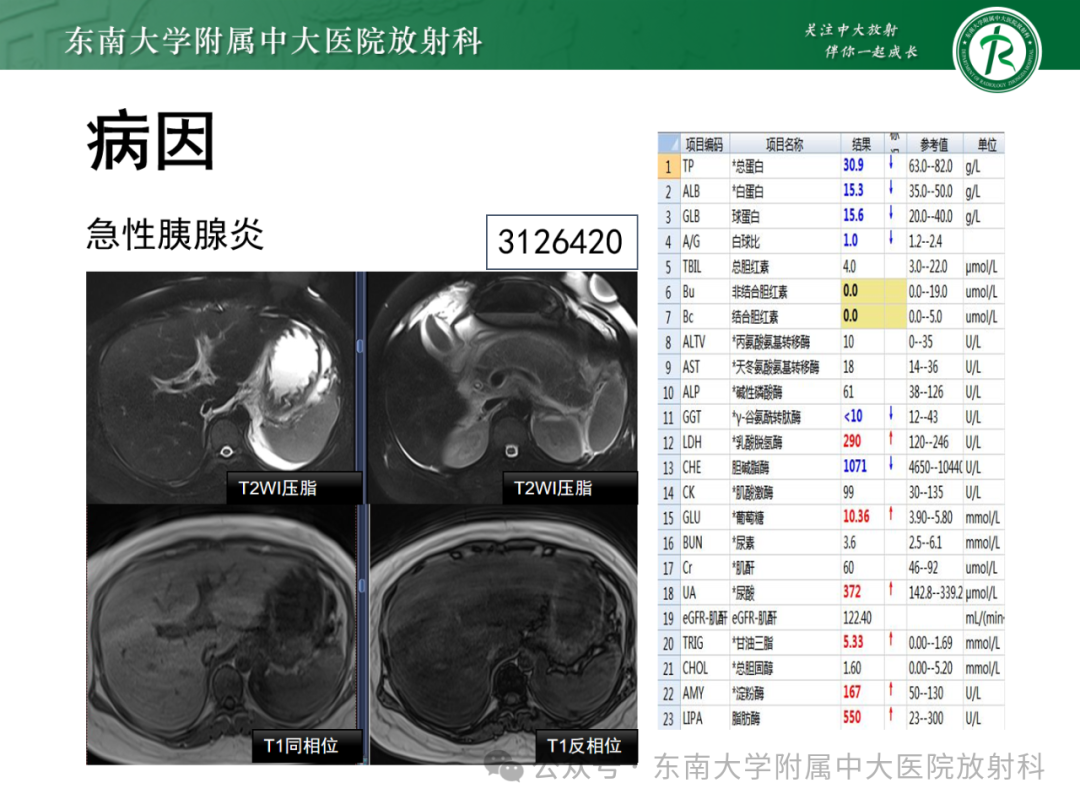
Task: Click the LDH result 290
Action: (x=853, y=442)
